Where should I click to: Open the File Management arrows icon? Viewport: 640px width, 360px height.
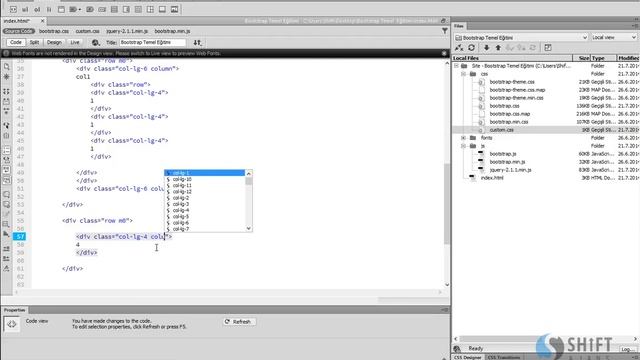[x=198, y=42]
